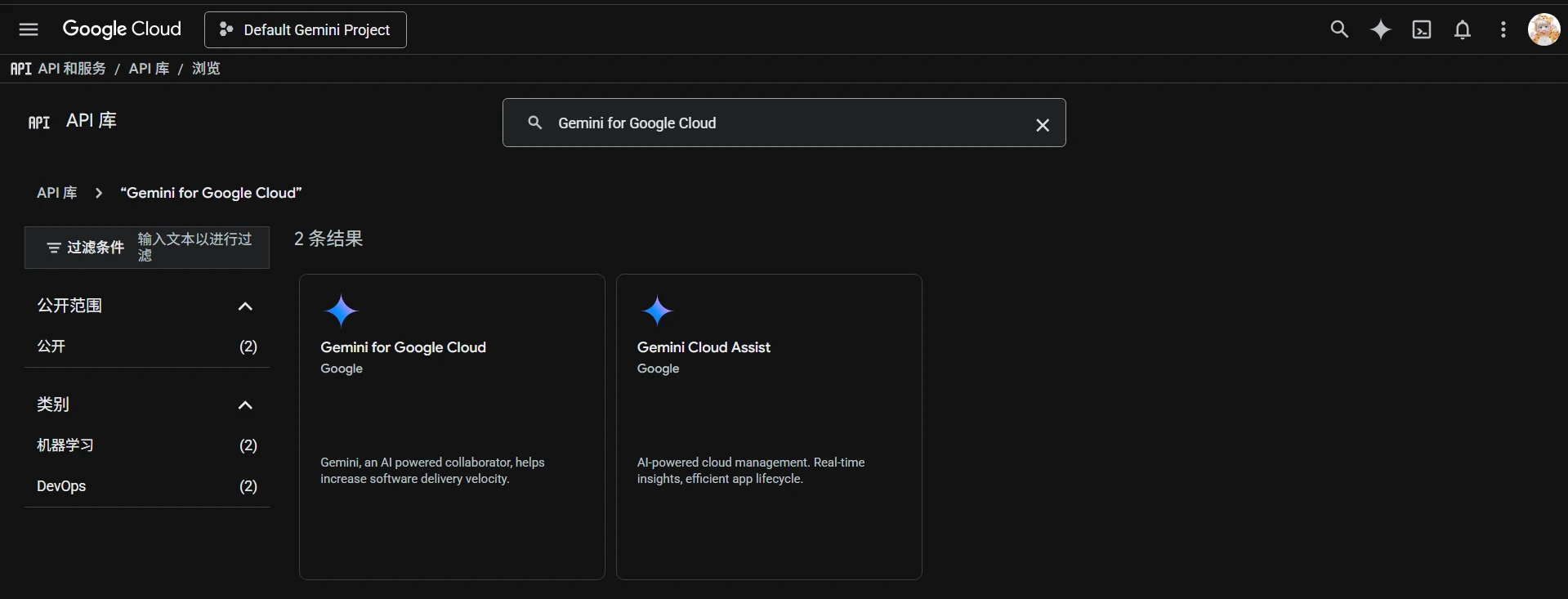Click the filter conditions icon

[x=54, y=248]
